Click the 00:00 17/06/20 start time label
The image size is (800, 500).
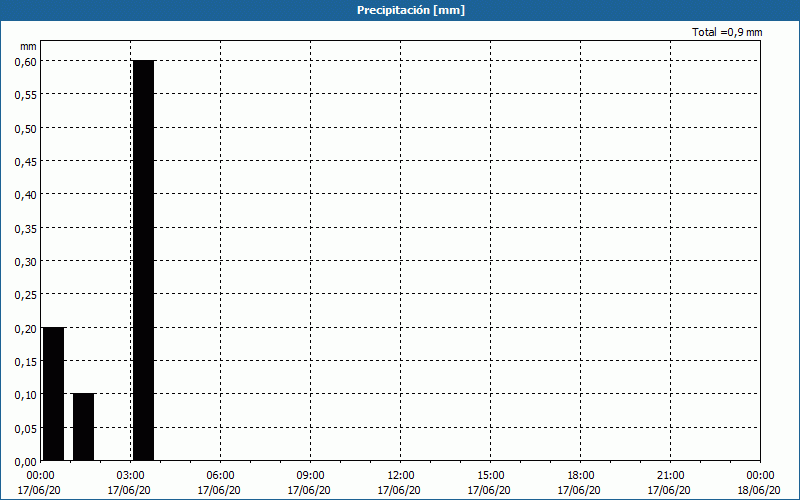point(39,483)
